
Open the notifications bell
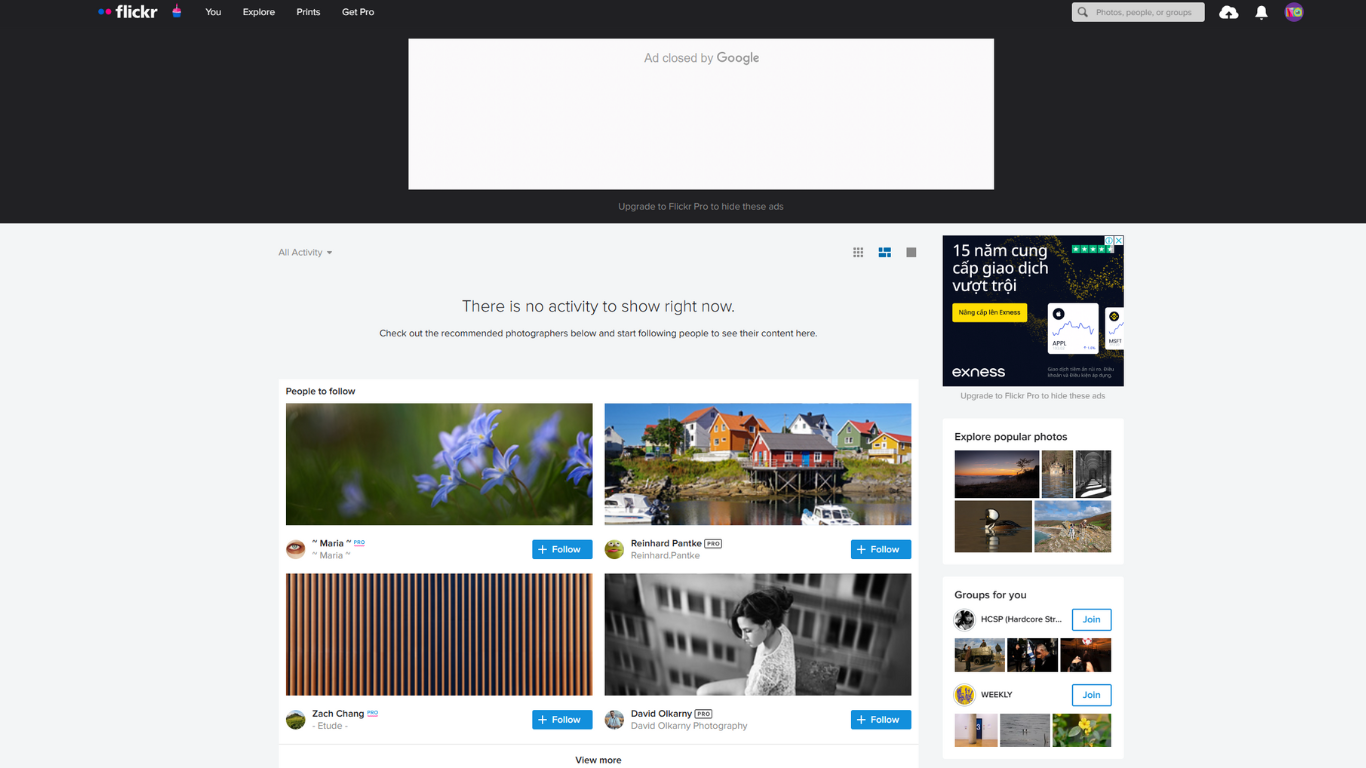(x=1261, y=12)
